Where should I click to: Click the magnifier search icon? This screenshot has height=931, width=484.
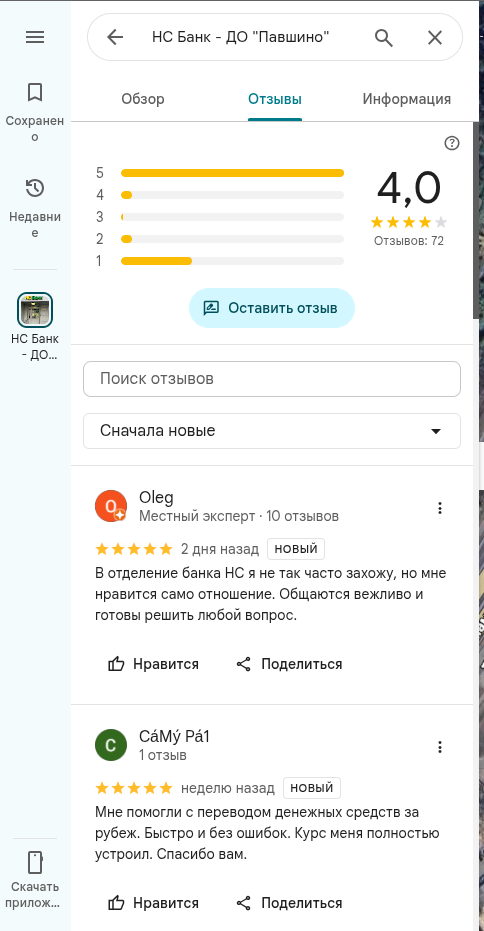click(384, 37)
